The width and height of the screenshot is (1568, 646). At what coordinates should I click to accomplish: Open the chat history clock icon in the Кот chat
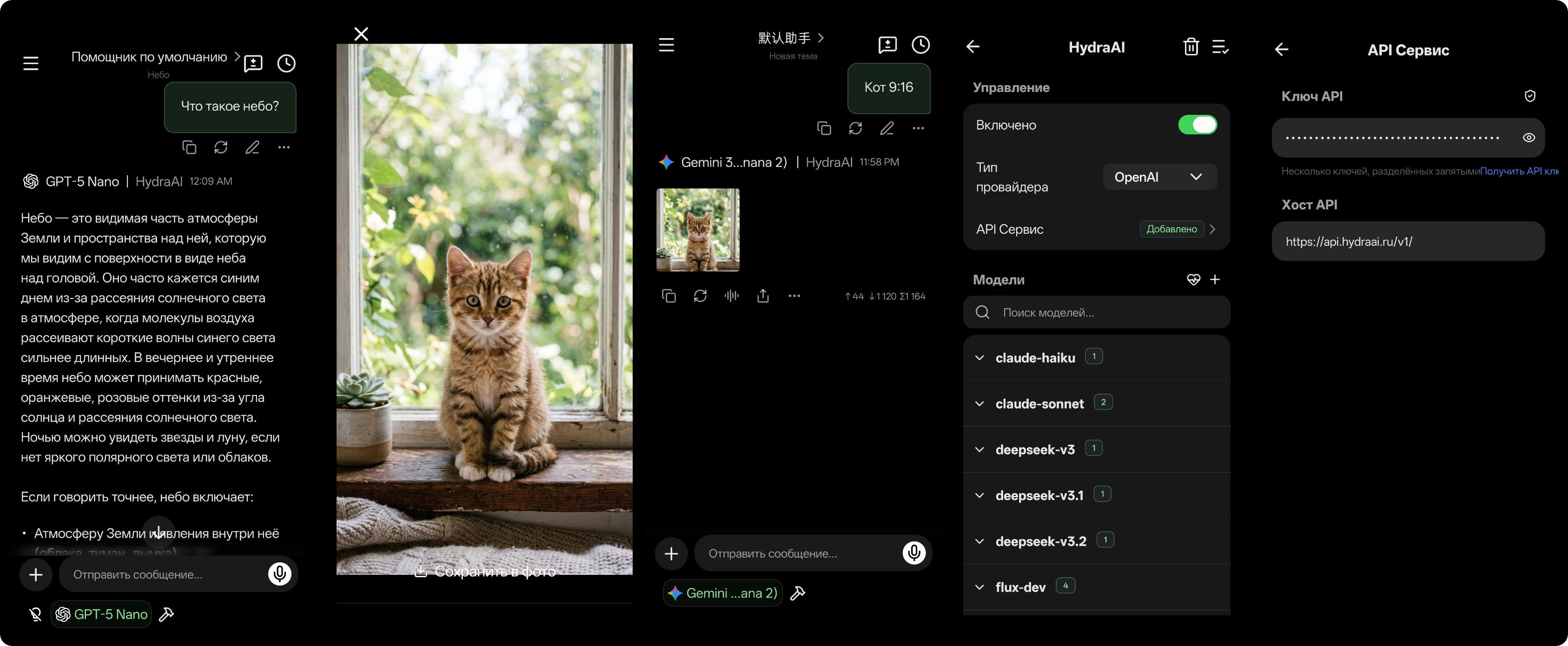920,45
